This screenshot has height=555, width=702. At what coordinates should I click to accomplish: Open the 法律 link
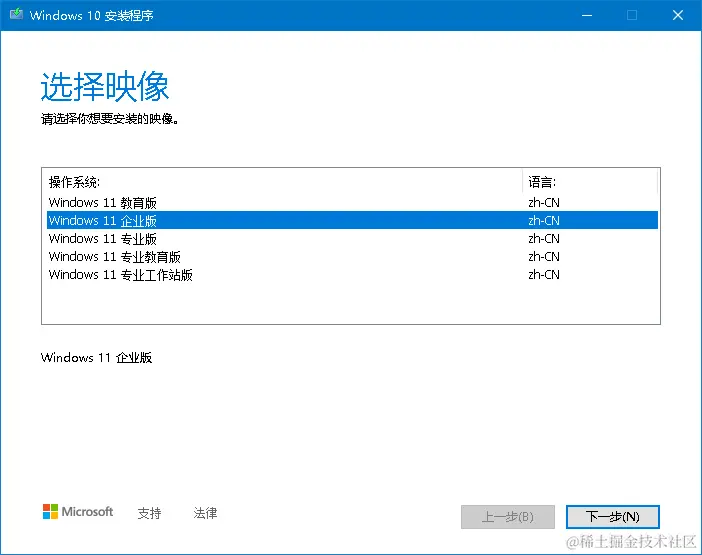coord(205,513)
